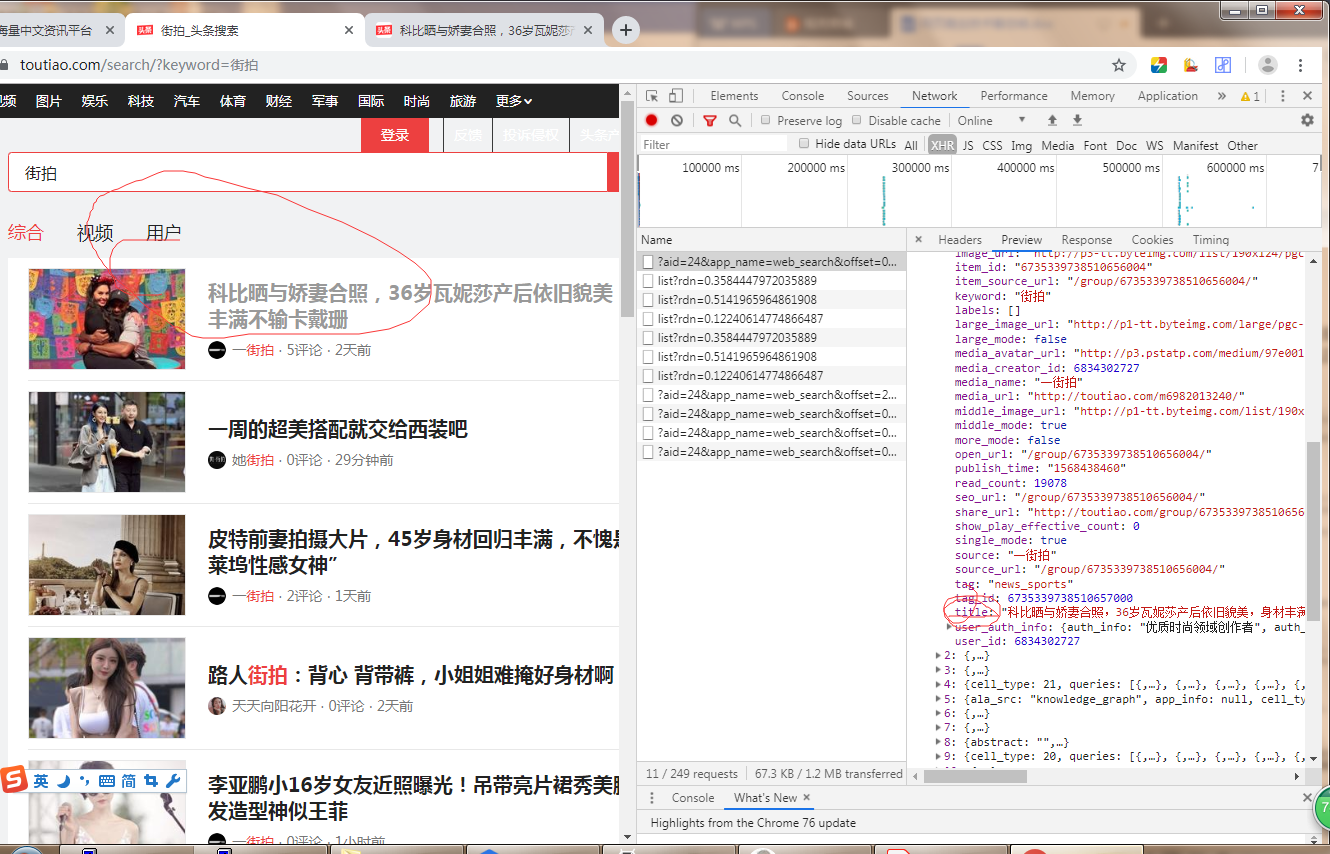
Task: Open the Preview tab for the request
Action: [x=1021, y=239]
